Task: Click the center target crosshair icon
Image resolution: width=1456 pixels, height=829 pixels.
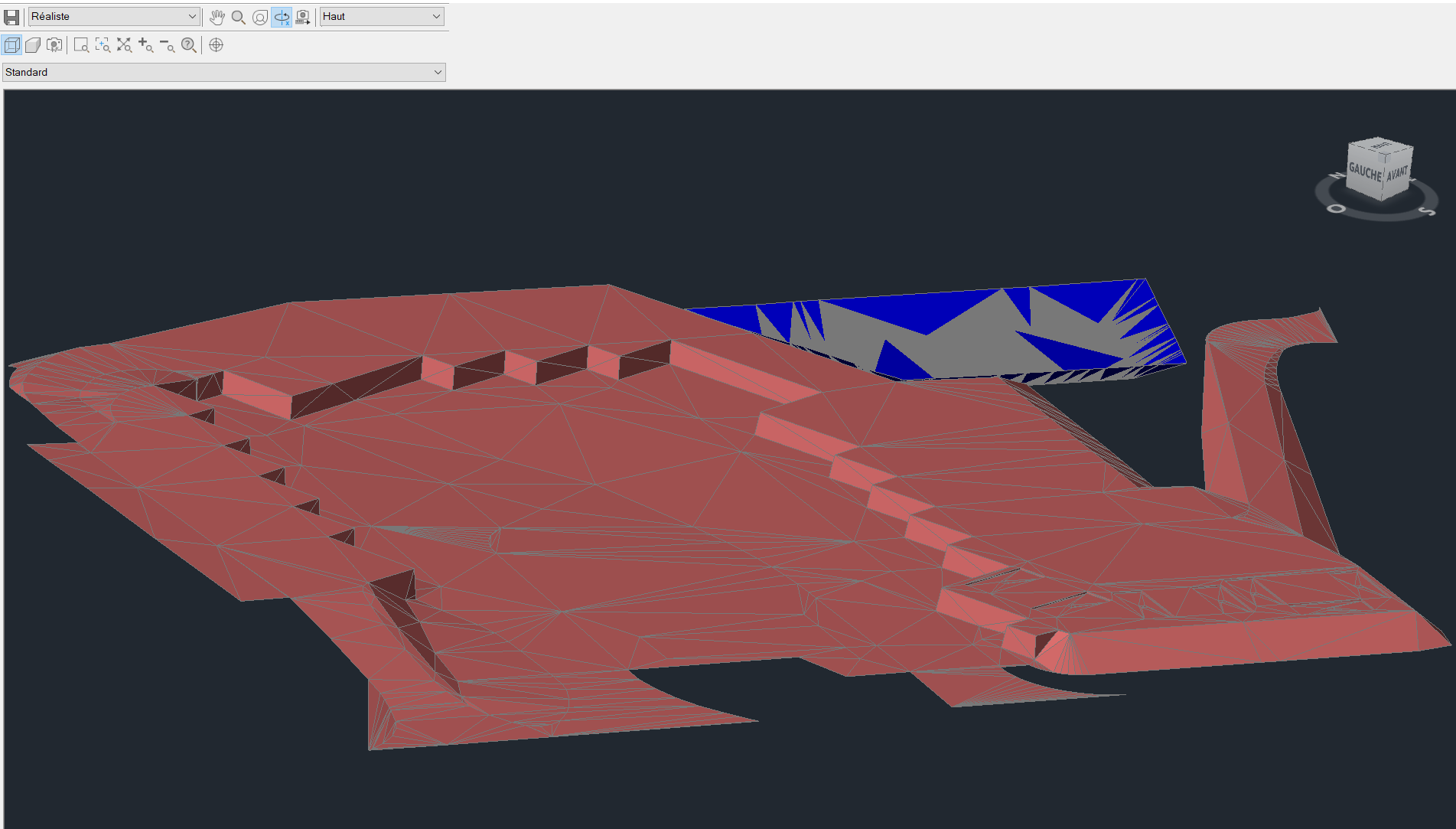Action: [x=216, y=44]
